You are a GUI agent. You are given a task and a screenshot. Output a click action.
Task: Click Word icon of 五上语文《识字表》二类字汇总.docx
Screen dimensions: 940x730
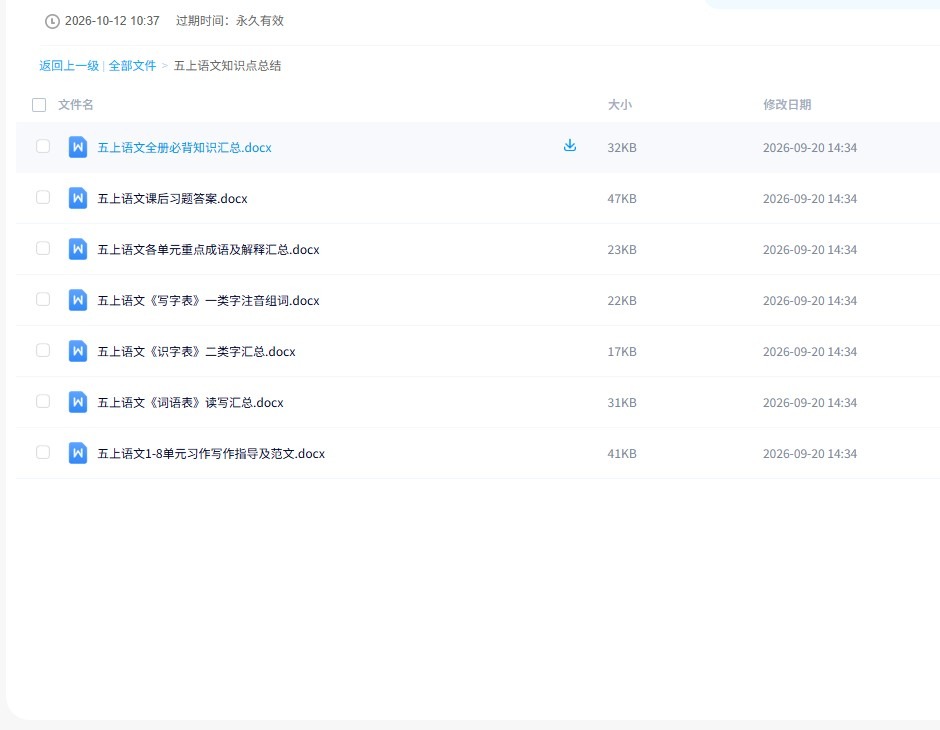click(78, 351)
